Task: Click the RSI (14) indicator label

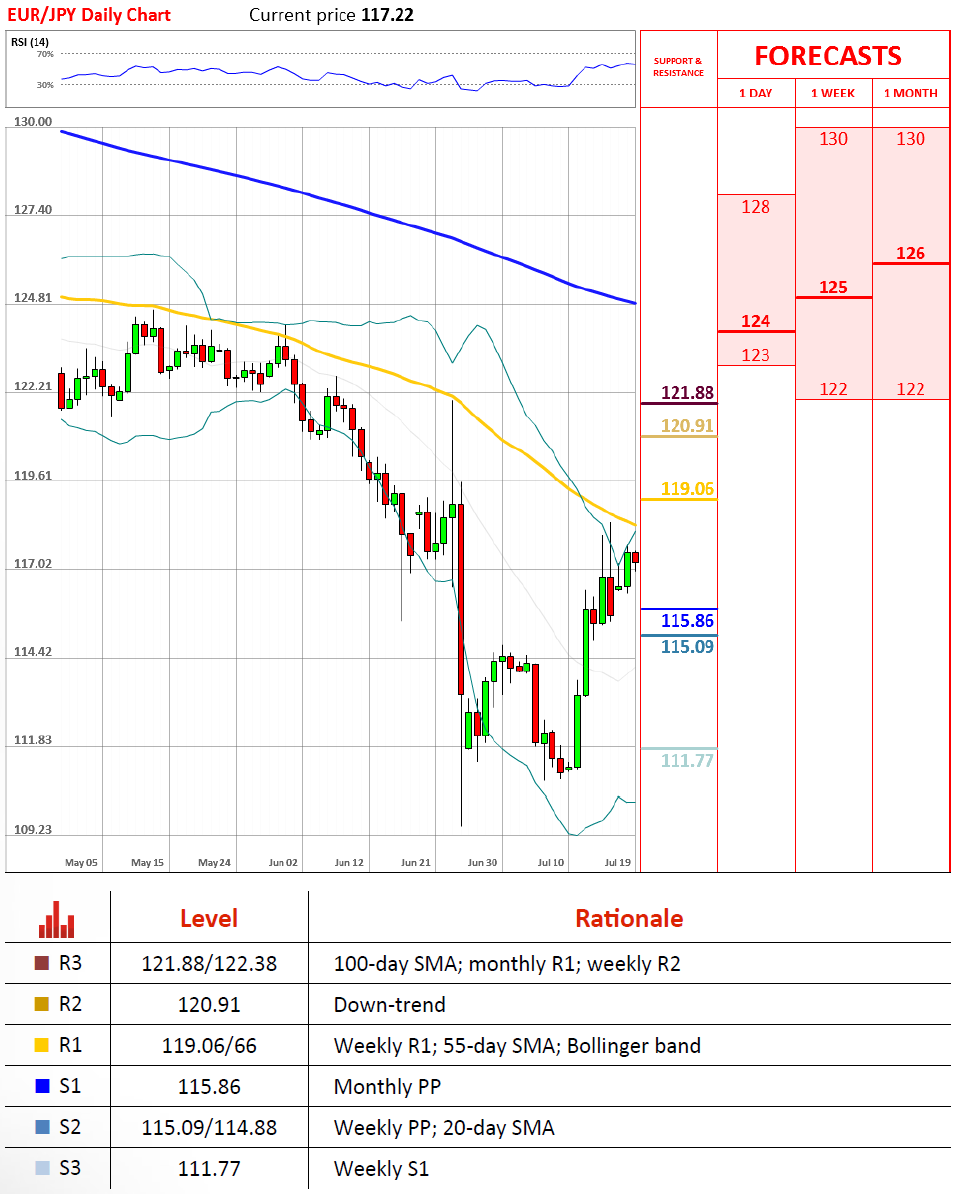Action: point(30,43)
